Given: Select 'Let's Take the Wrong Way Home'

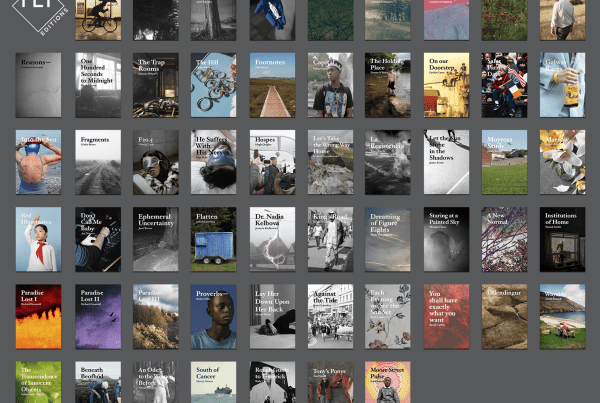Looking at the screenshot, I should [x=331, y=162].
